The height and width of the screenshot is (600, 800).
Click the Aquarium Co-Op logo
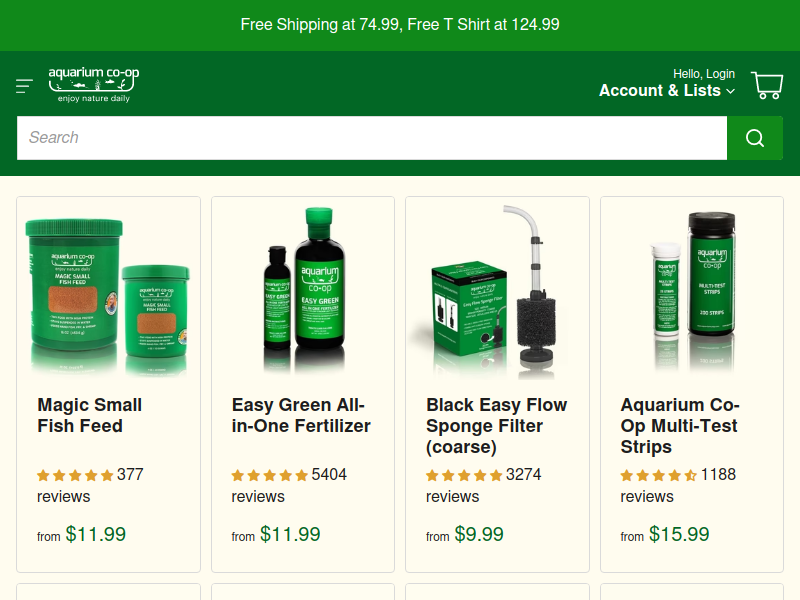click(94, 85)
